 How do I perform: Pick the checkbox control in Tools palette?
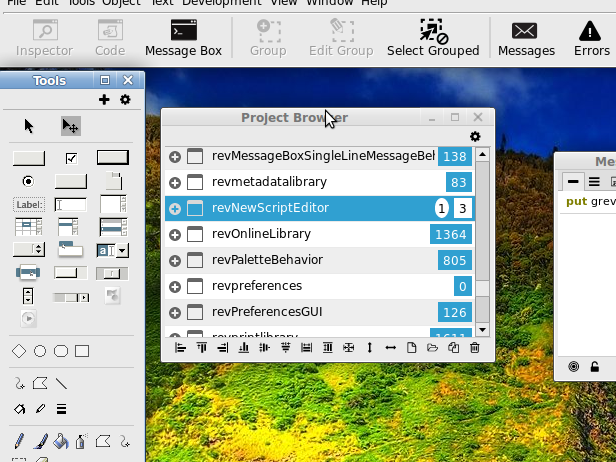(x=71, y=158)
